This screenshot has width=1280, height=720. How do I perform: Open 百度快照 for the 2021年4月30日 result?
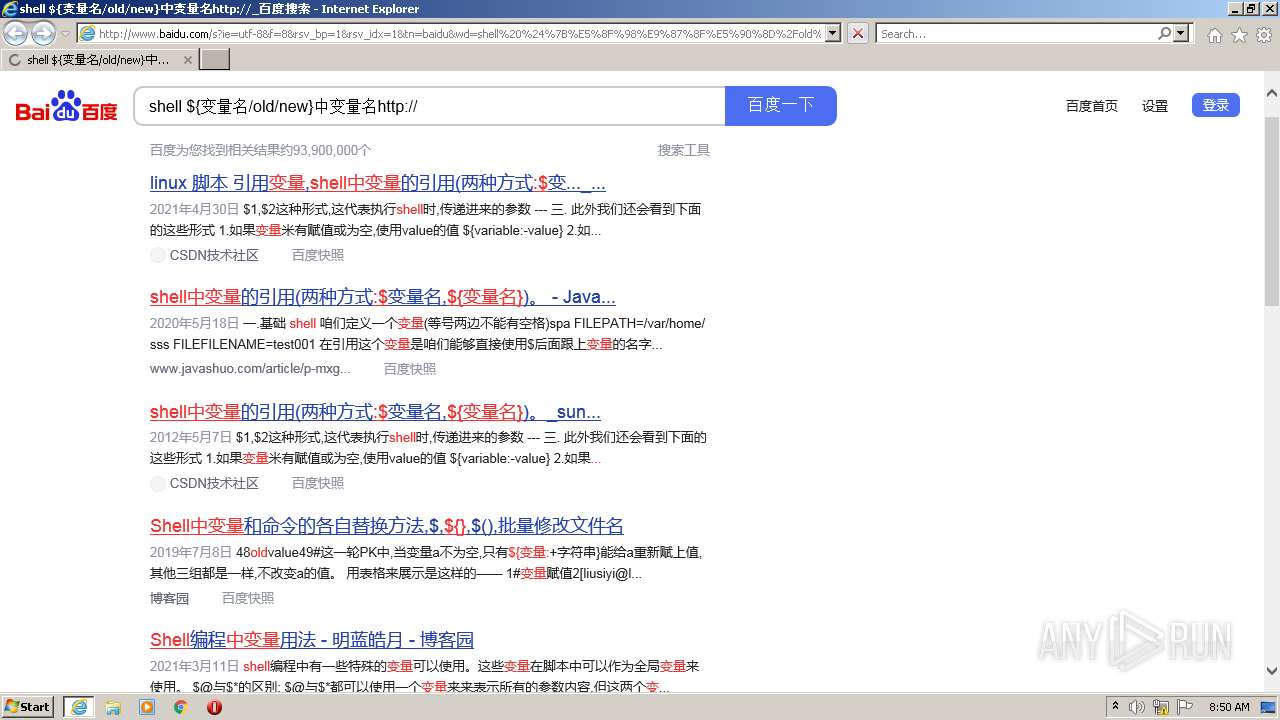point(318,255)
